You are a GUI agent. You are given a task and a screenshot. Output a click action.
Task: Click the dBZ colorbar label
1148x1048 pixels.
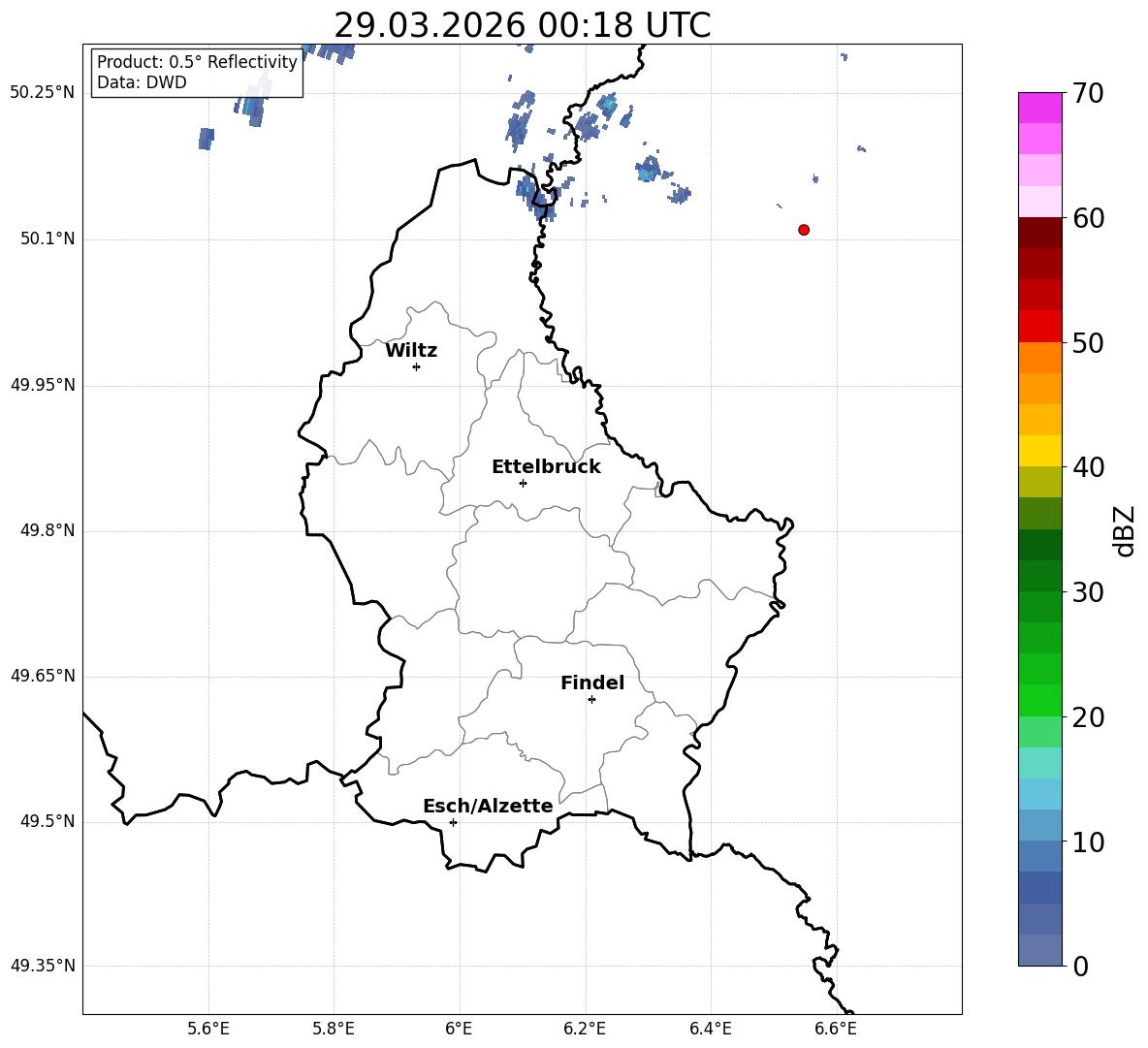pyautogui.click(x=1125, y=530)
